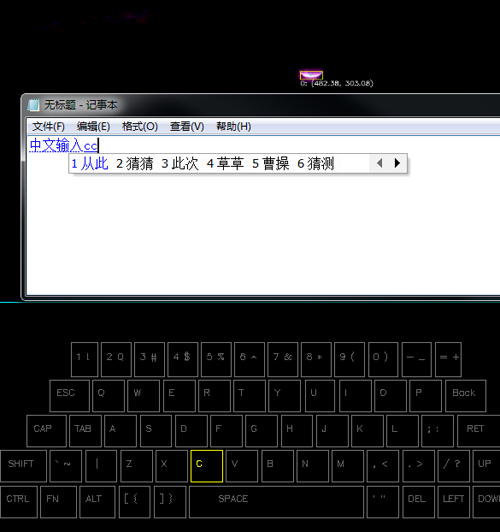Screen dimensions: 500x532
Task: Tap the ESC key on virtual keyboard
Action: (69, 396)
